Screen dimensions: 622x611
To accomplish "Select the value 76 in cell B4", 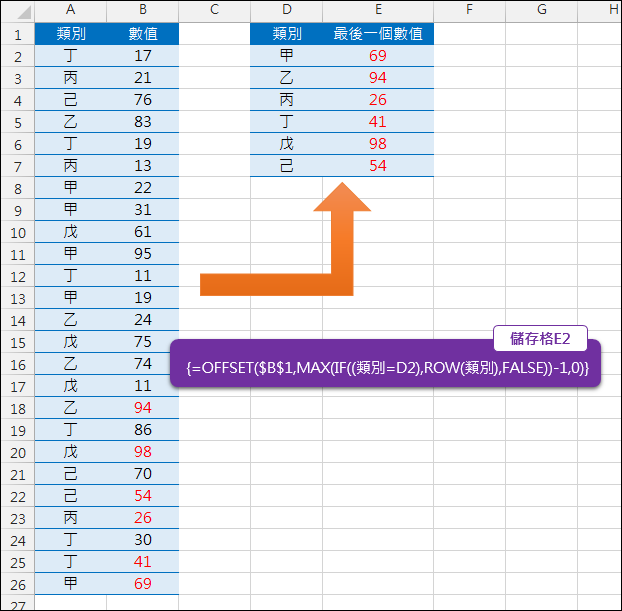I will pyautogui.click(x=143, y=100).
